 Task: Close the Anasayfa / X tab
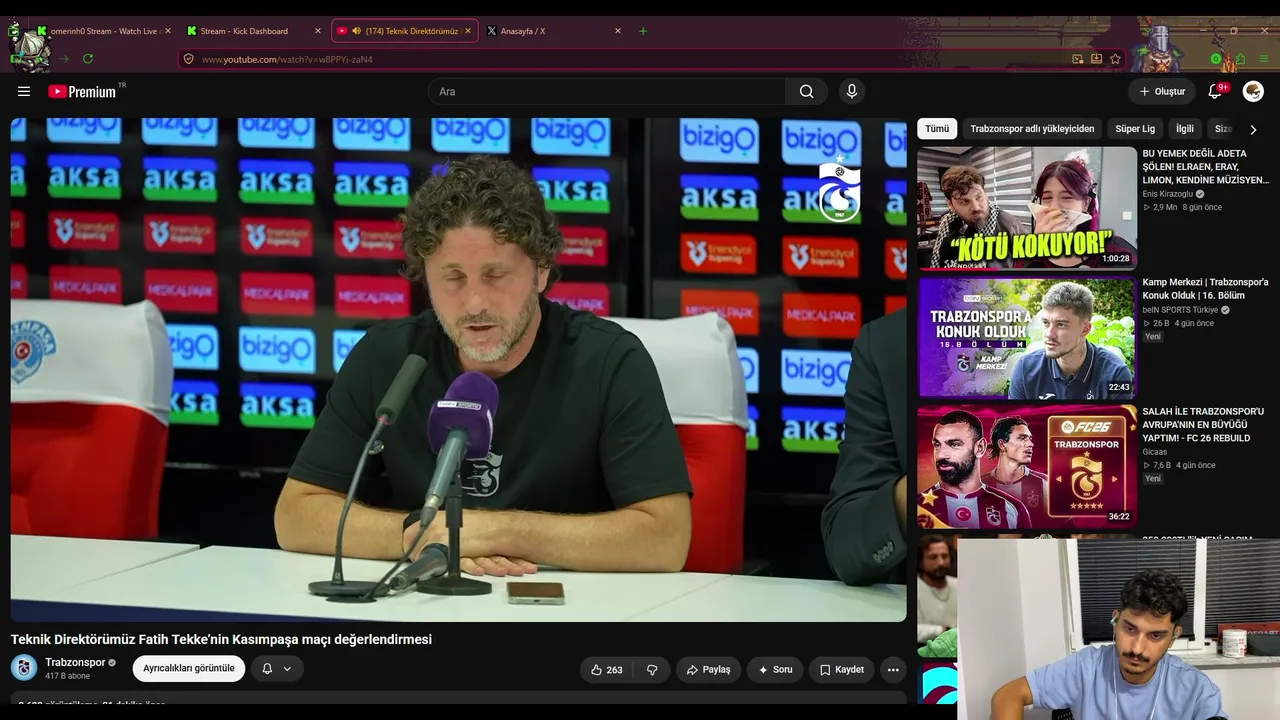618,31
